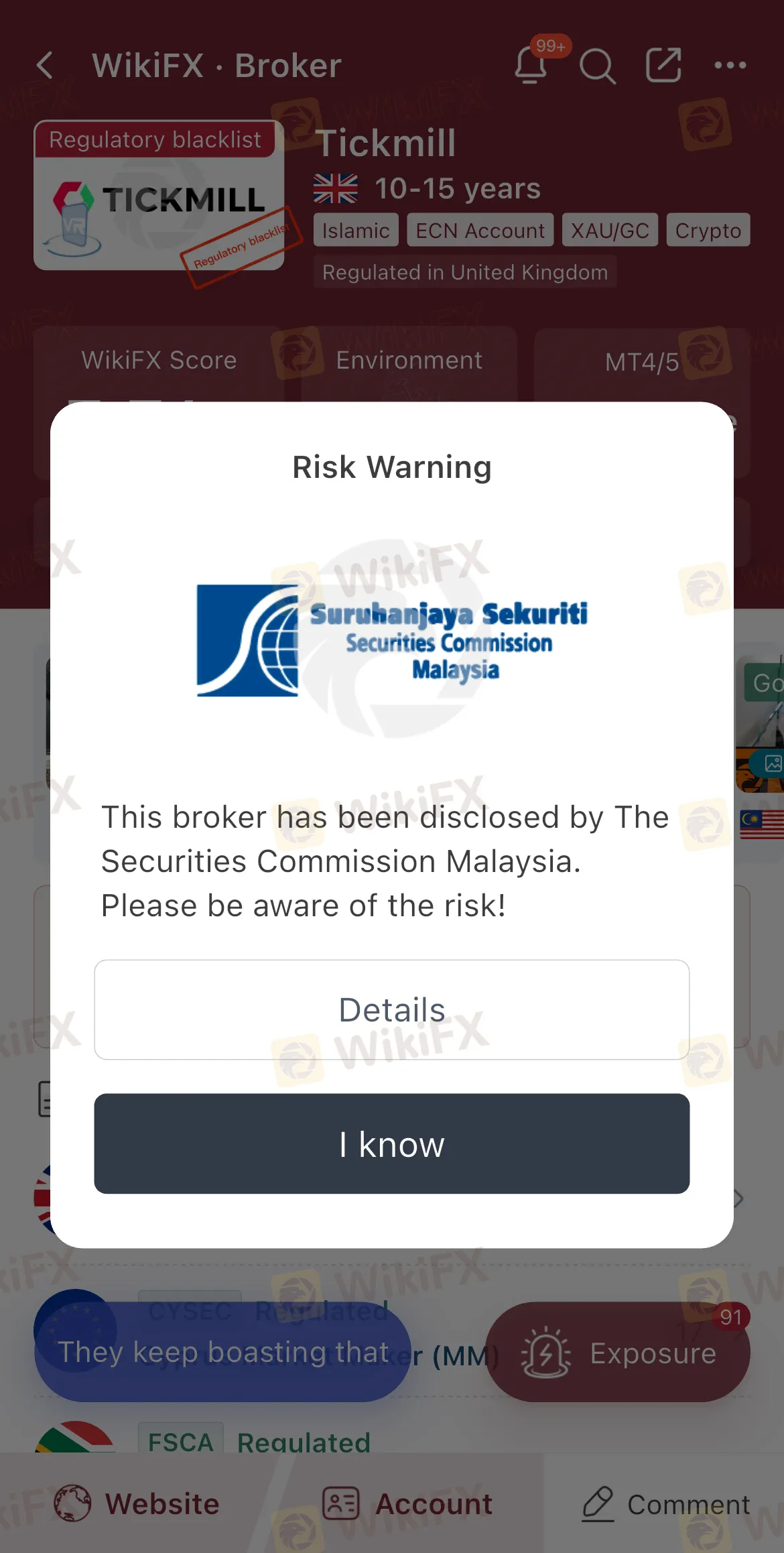Screen dimensions: 784x1553
Task: Tap the Website globe icon
Action: 72,1503
